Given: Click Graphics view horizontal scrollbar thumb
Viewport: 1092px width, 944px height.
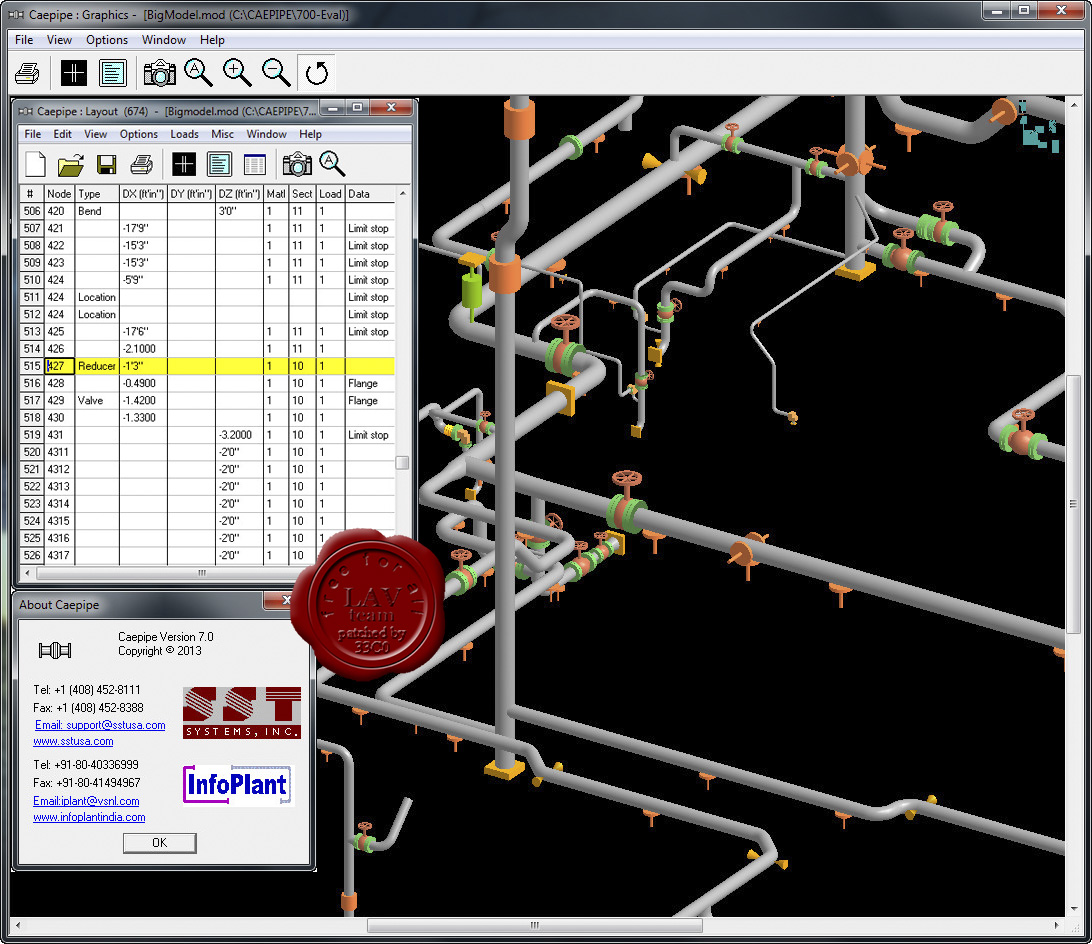Looking at the screenshot, I should pos(534,925).
